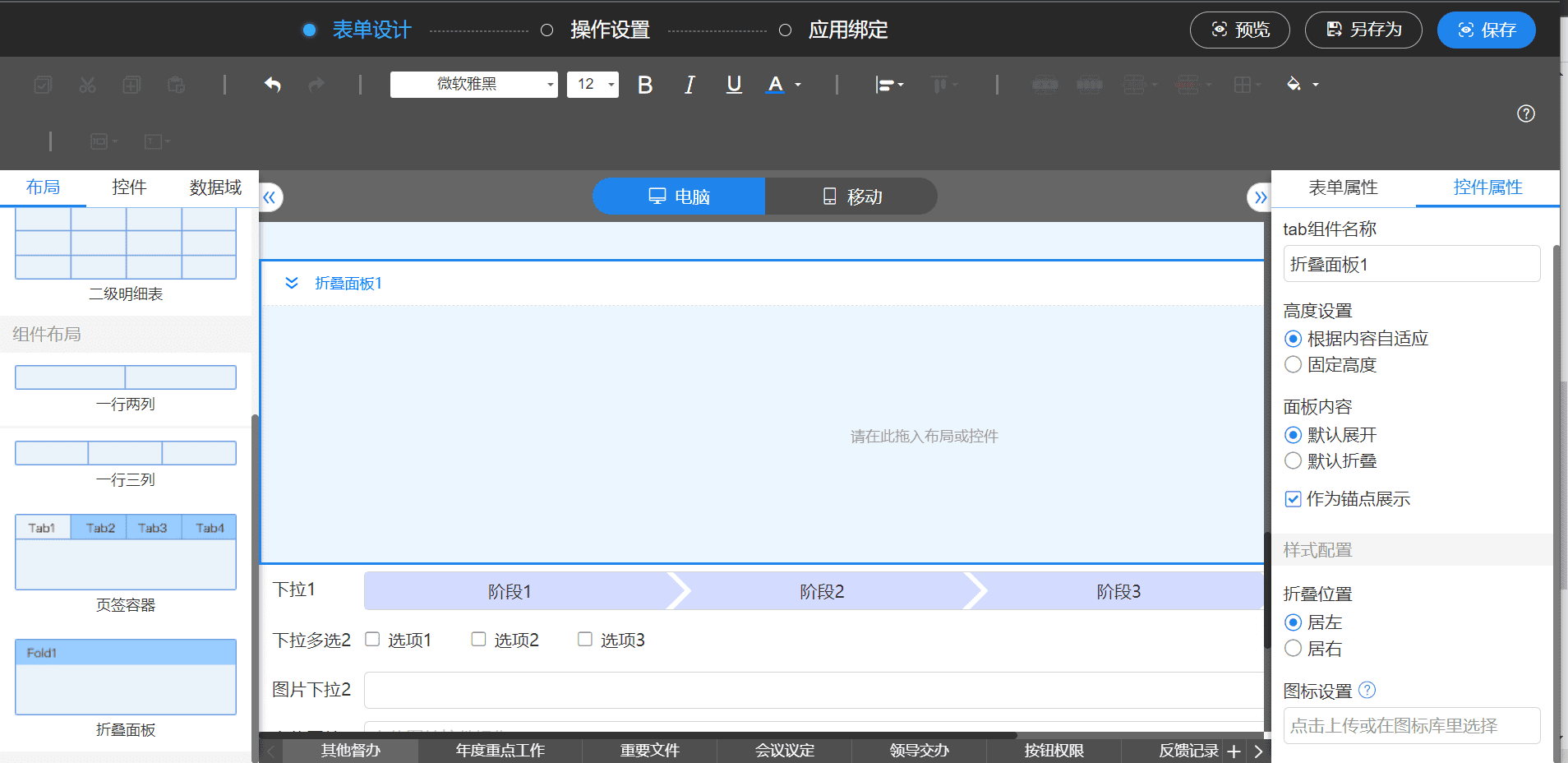Open the font color dropdown arrow
1568x763 pixels.
click(x=798, y=85)
